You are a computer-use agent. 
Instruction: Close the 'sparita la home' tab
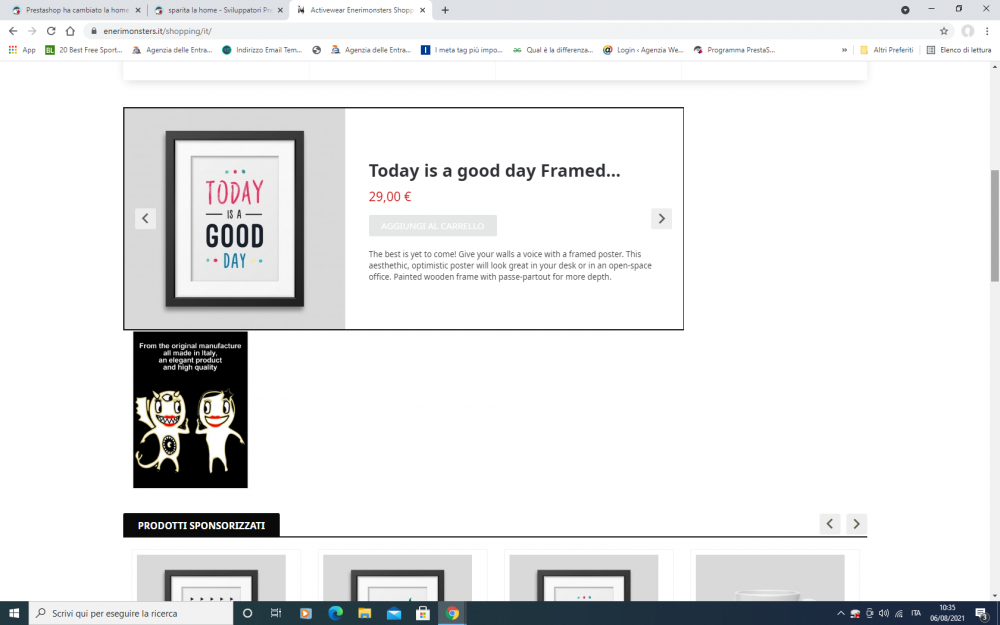[280, 10]
